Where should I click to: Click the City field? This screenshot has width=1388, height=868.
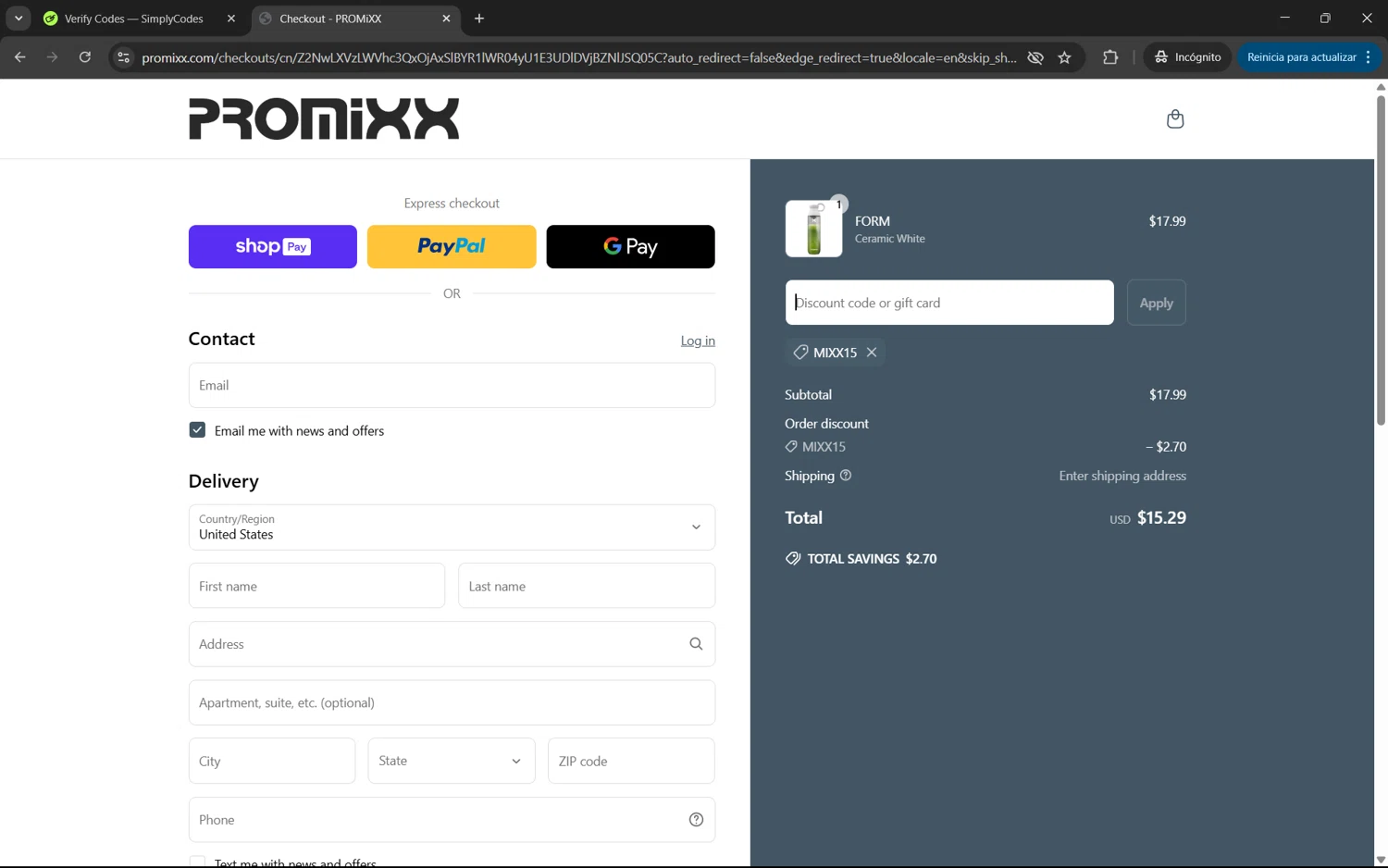(x=272, y=761)
